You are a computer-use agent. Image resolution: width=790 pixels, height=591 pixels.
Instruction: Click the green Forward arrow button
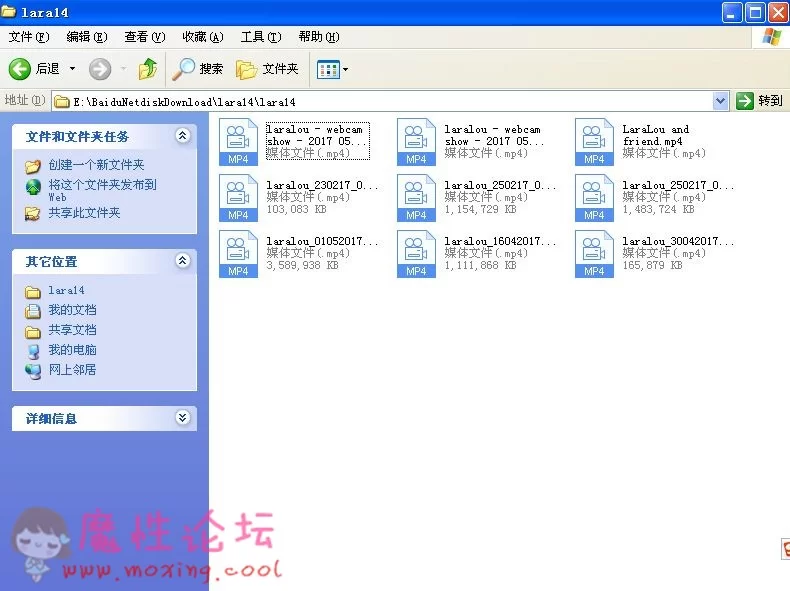point(99,69)
